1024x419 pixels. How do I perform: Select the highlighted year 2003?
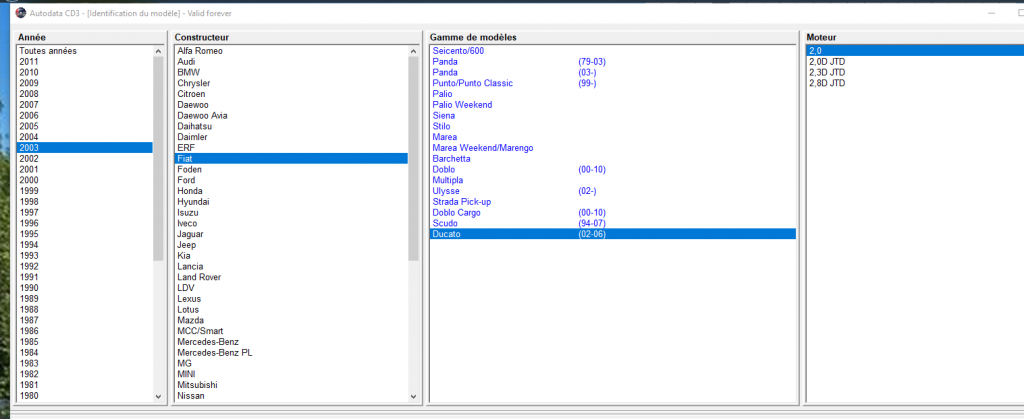[x=84, y=147]
